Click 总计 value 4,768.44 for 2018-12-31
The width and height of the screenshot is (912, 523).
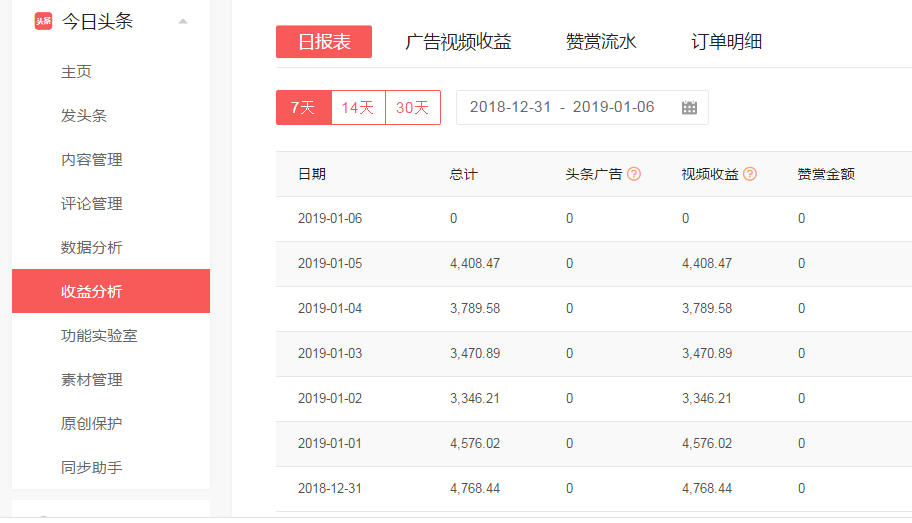pyautogui.click(x=475, y=488)
